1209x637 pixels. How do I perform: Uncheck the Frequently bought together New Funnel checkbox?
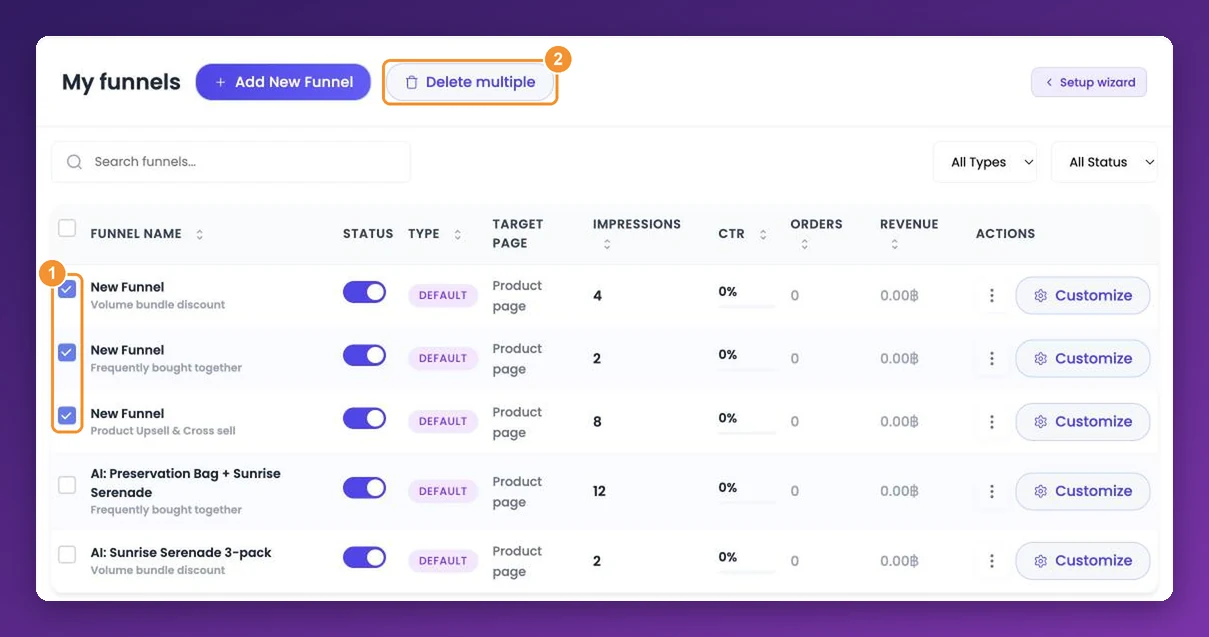67,352
